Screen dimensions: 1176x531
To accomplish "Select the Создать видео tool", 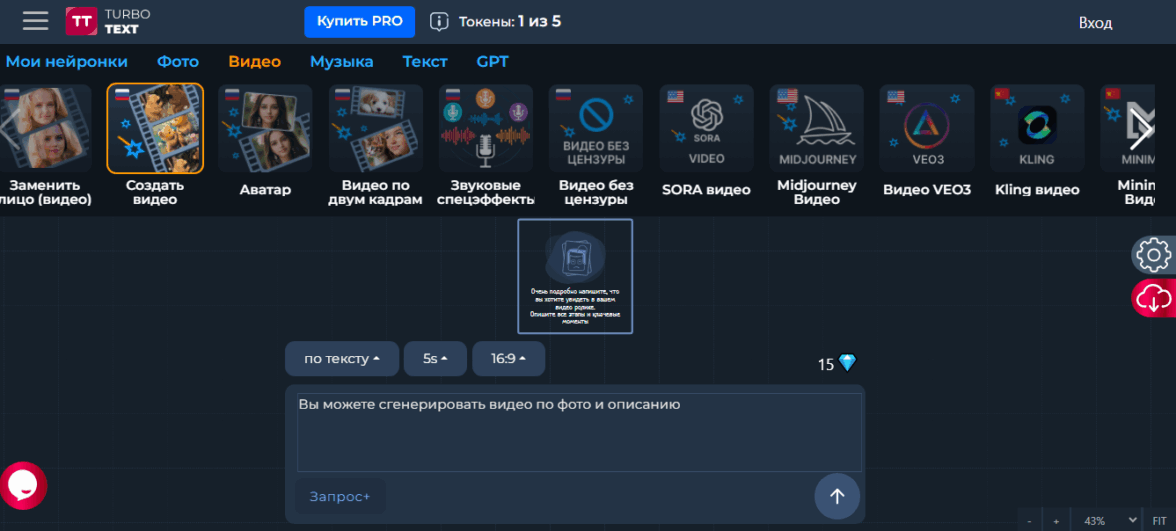I will pyautogui.click(x=155, y=146).
